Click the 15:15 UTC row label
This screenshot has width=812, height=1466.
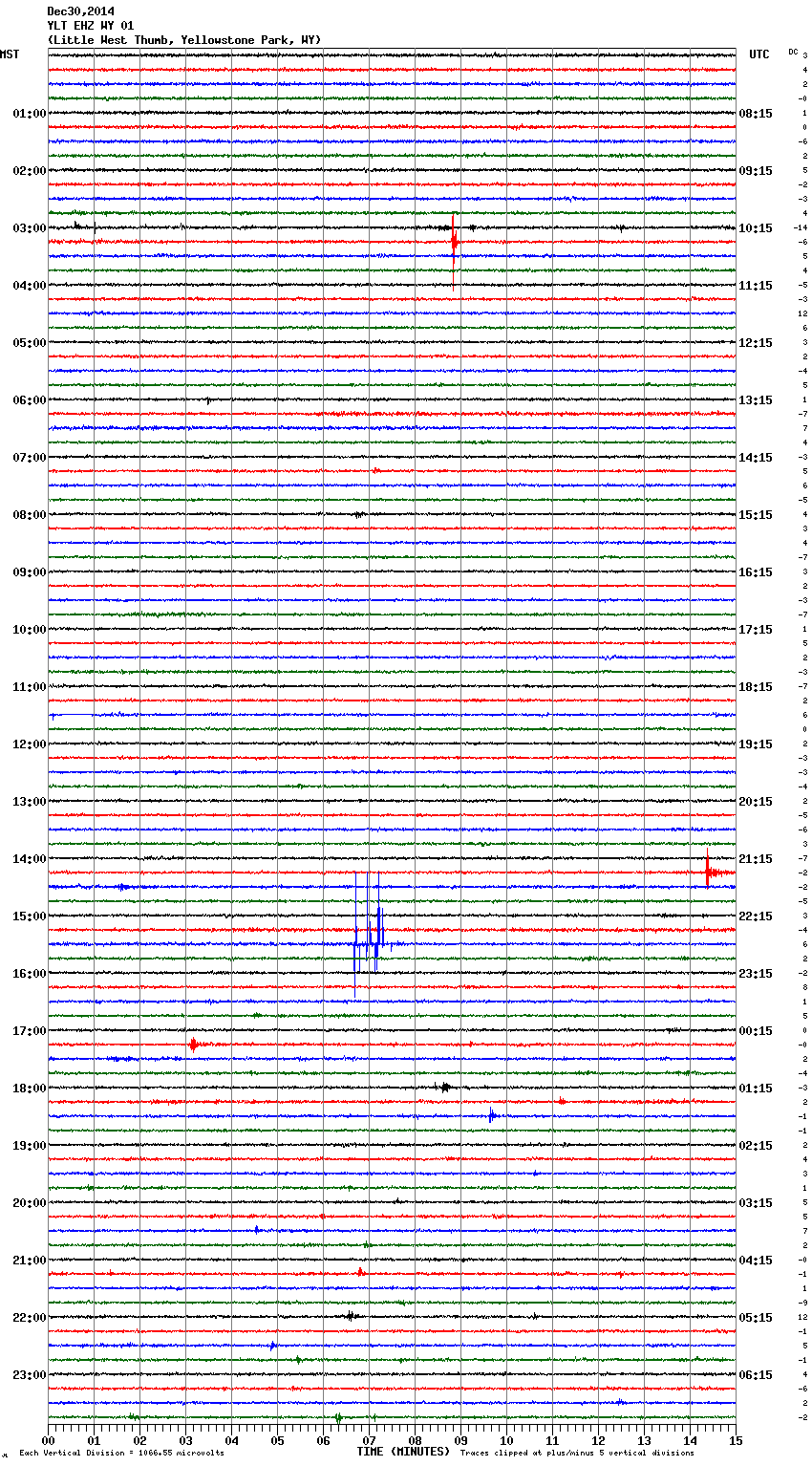(x=756, y=515)
